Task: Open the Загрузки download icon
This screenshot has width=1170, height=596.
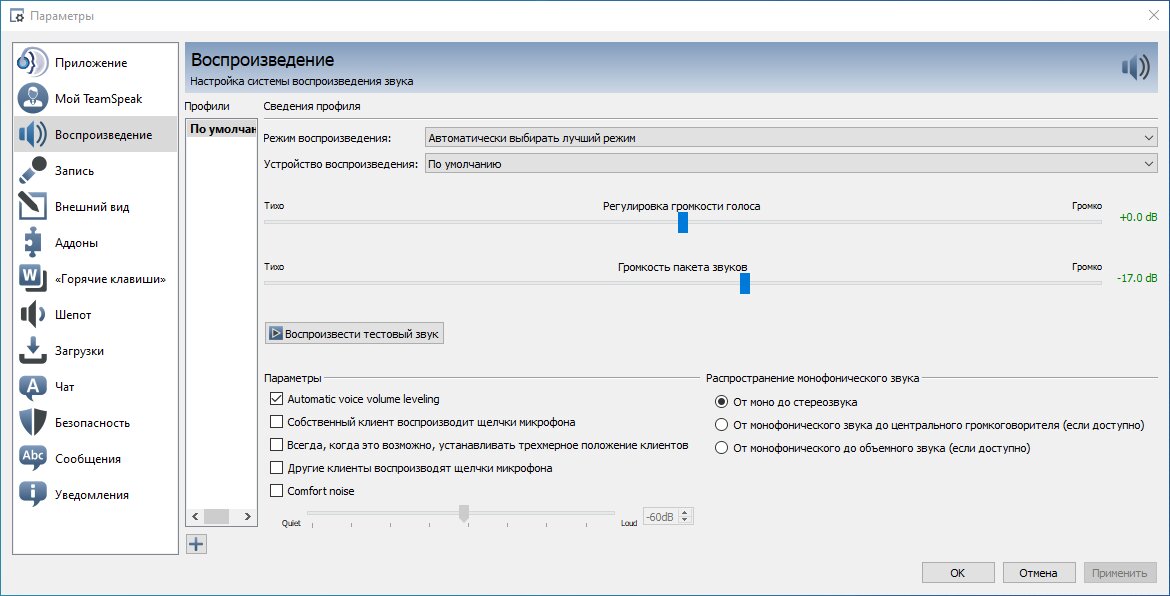Action: (32, 351)
